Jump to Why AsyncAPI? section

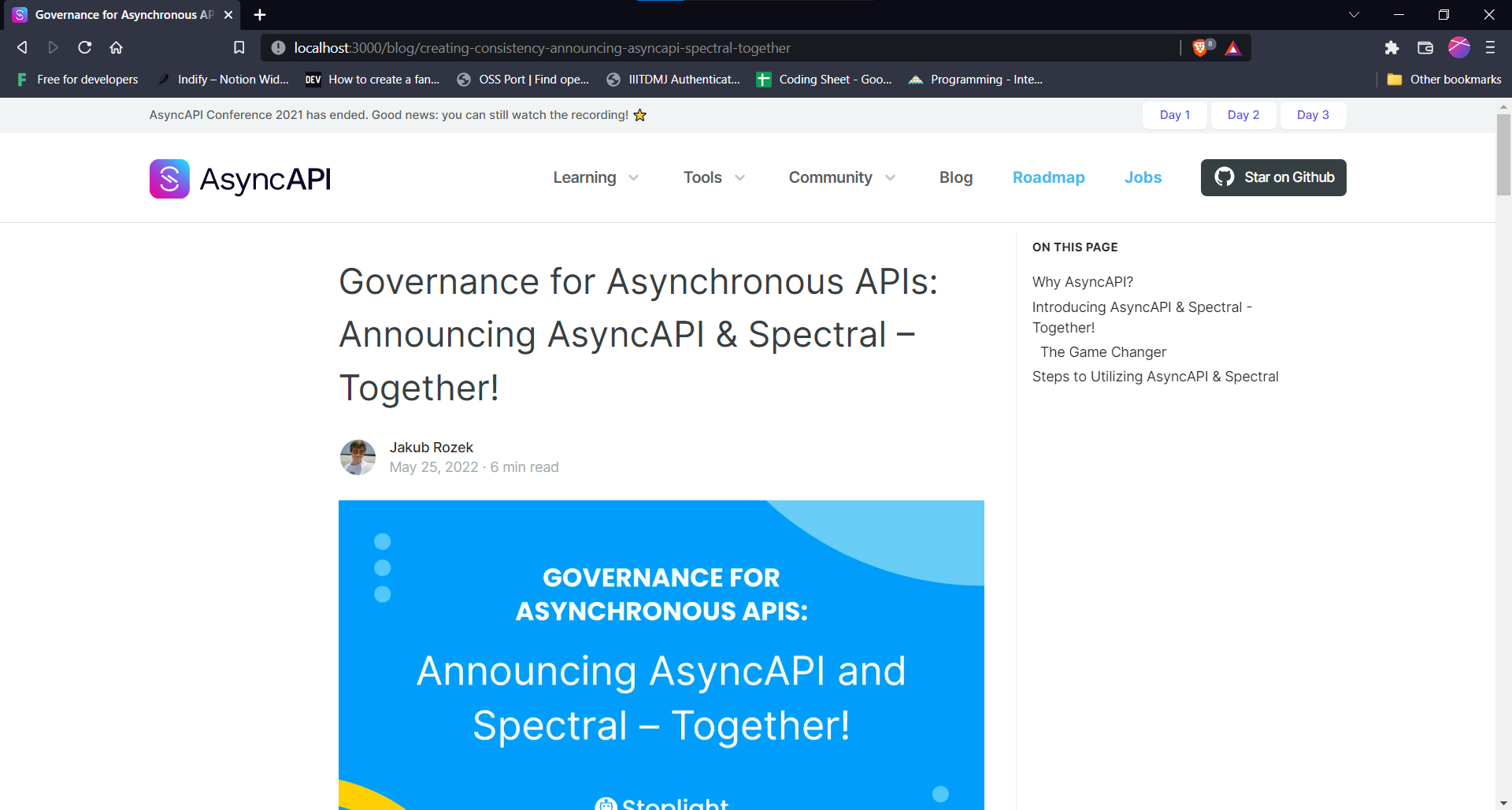click(x=1083, y=282)
